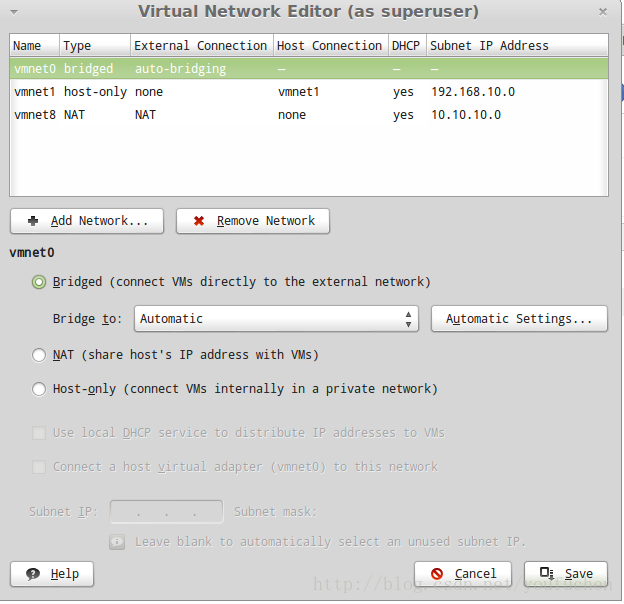This screenshot has width=624, height=604.
Task: Click the auto-bridging cell
Action: pos(180,69)
